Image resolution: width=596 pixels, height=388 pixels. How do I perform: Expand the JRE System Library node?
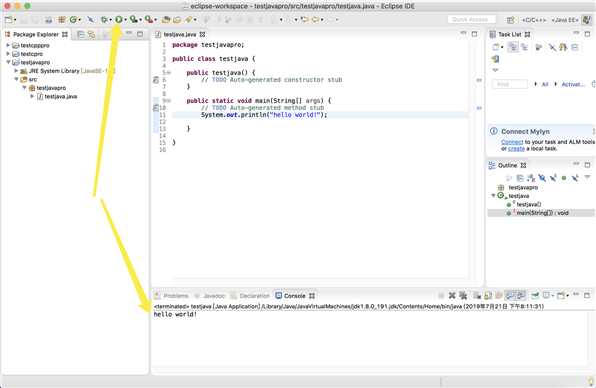[16, 71]
